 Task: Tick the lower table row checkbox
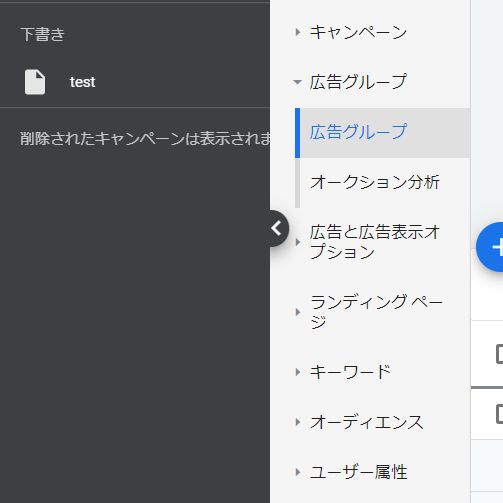pos(500,414)
